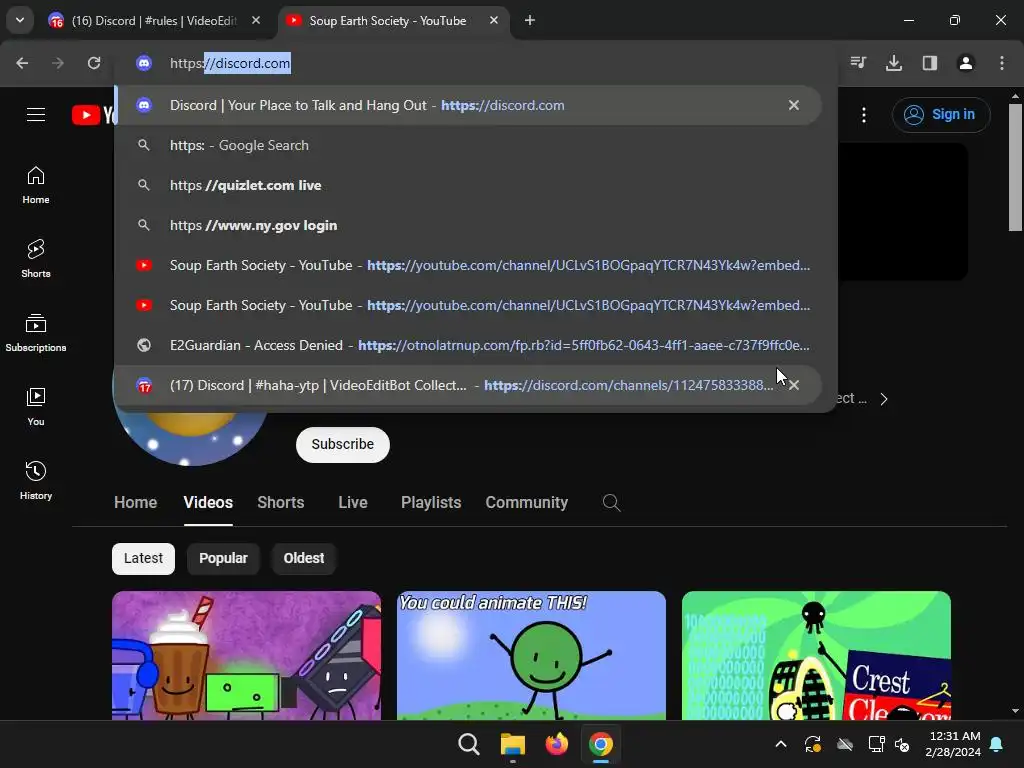
Task: Open the Discord #haha-ytp suggestion
Action: pyautogui.click(x=468, y=385)
